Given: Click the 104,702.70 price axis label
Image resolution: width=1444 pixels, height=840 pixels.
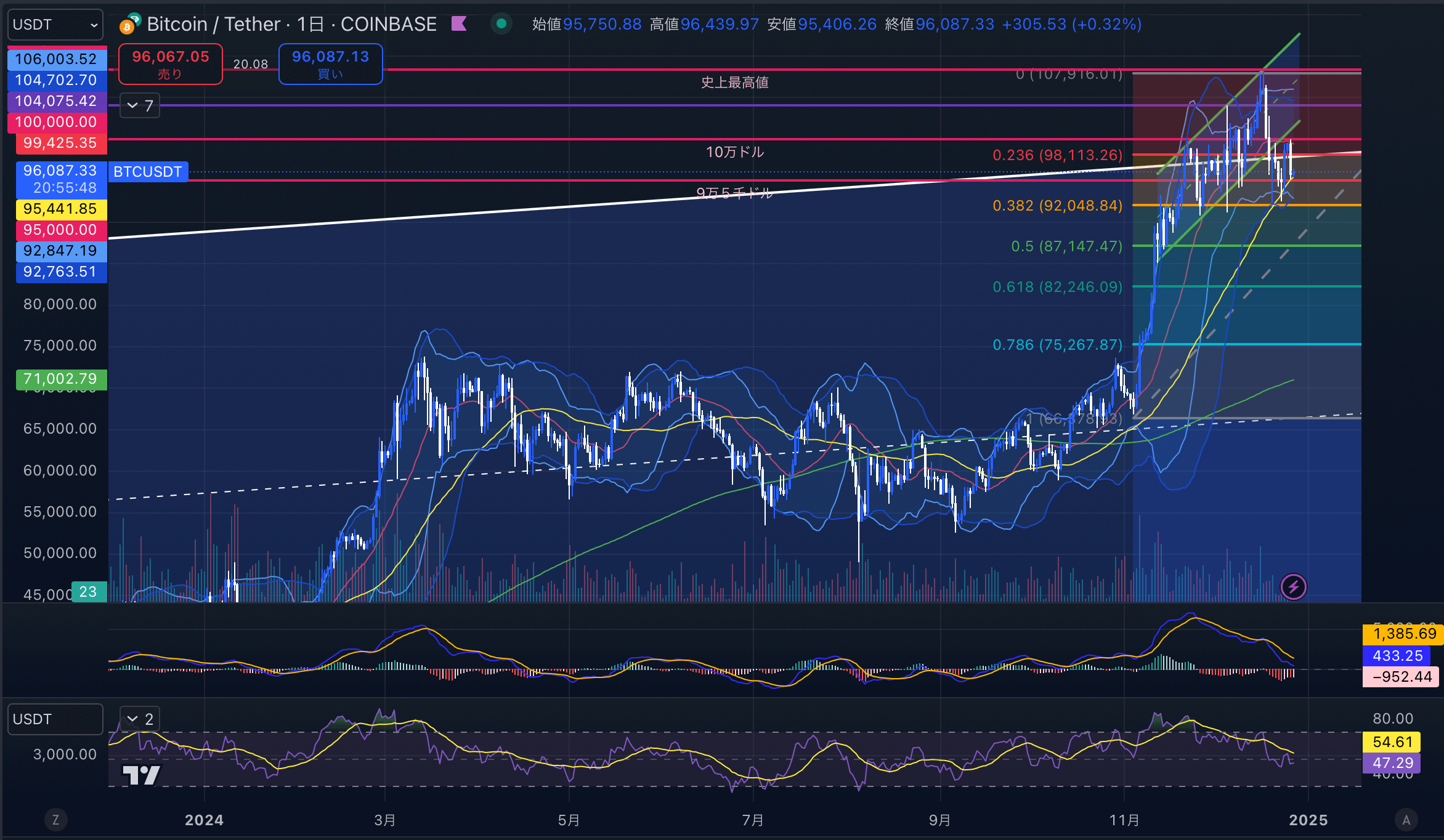Looking at the screenshot, I should coord(57,80).
